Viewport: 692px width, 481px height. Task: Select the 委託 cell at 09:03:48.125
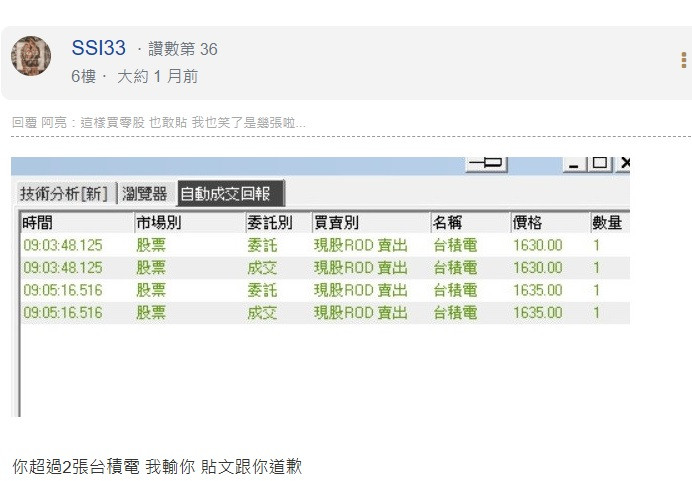coord(262,245)
